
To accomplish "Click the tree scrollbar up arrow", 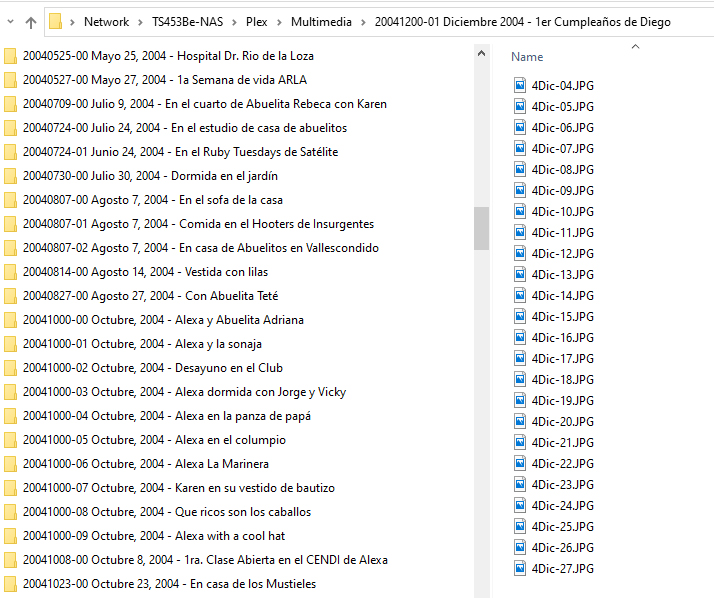I will [481, 54].
